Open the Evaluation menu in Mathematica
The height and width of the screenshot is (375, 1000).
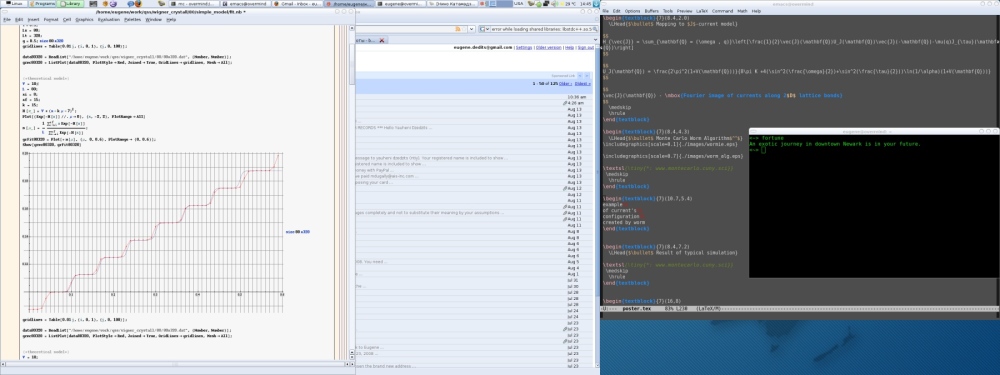tap(108, 20)
